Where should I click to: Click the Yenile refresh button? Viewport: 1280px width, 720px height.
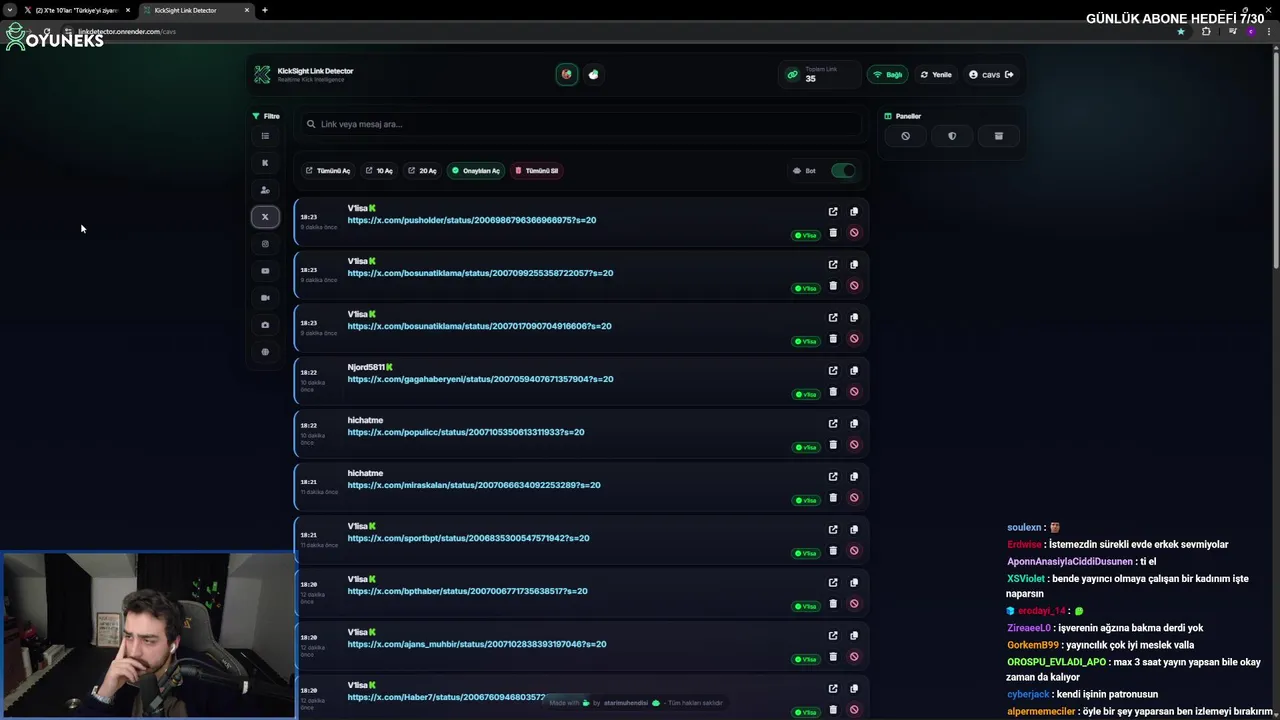(936, 74)
